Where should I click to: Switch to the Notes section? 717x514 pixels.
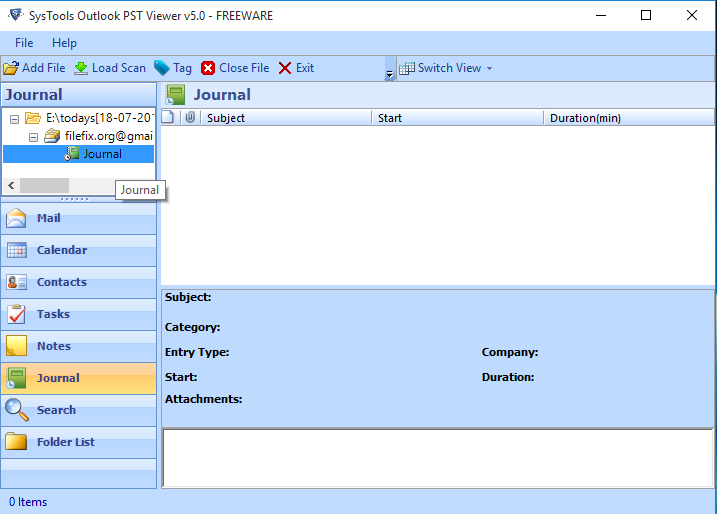click(79, 346)
